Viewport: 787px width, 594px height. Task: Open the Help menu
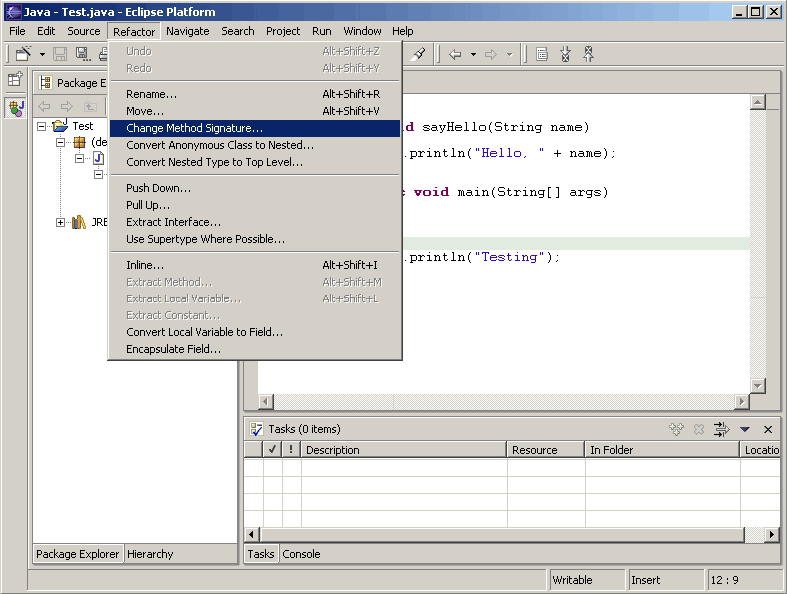click(x=403, y=31)
